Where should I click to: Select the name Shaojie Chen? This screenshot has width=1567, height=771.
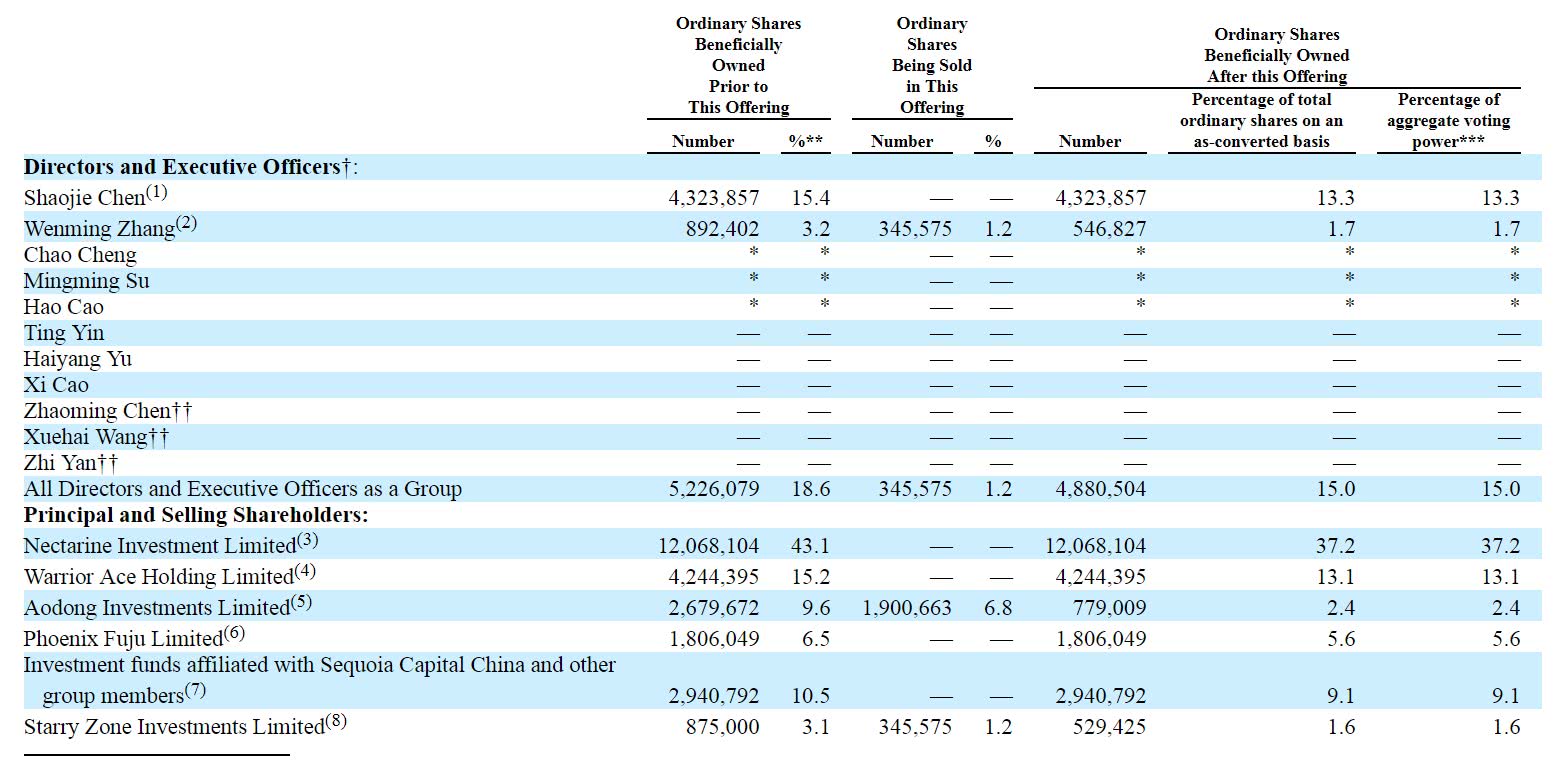85,198
